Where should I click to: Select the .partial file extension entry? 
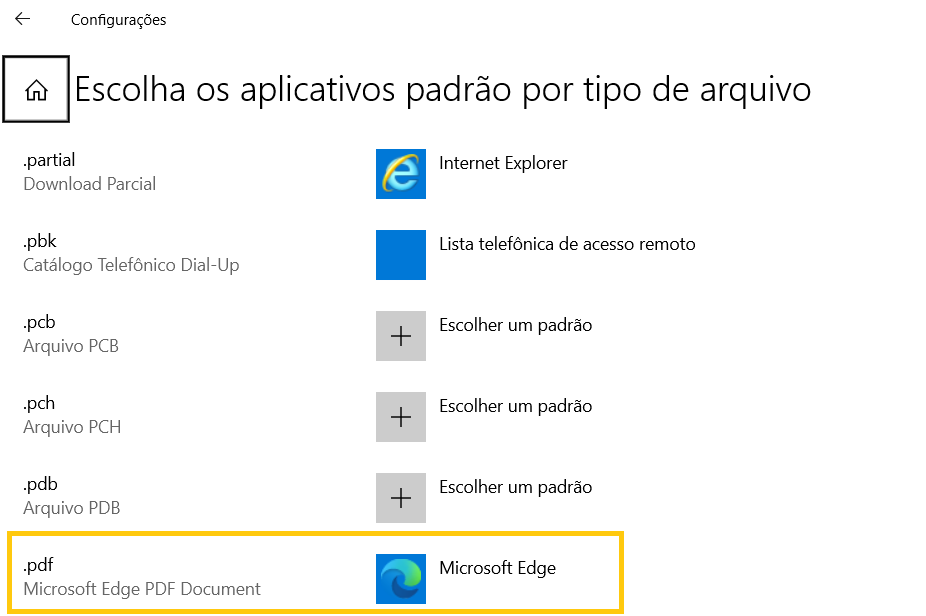pyautogui.click(x=49, y=160)
